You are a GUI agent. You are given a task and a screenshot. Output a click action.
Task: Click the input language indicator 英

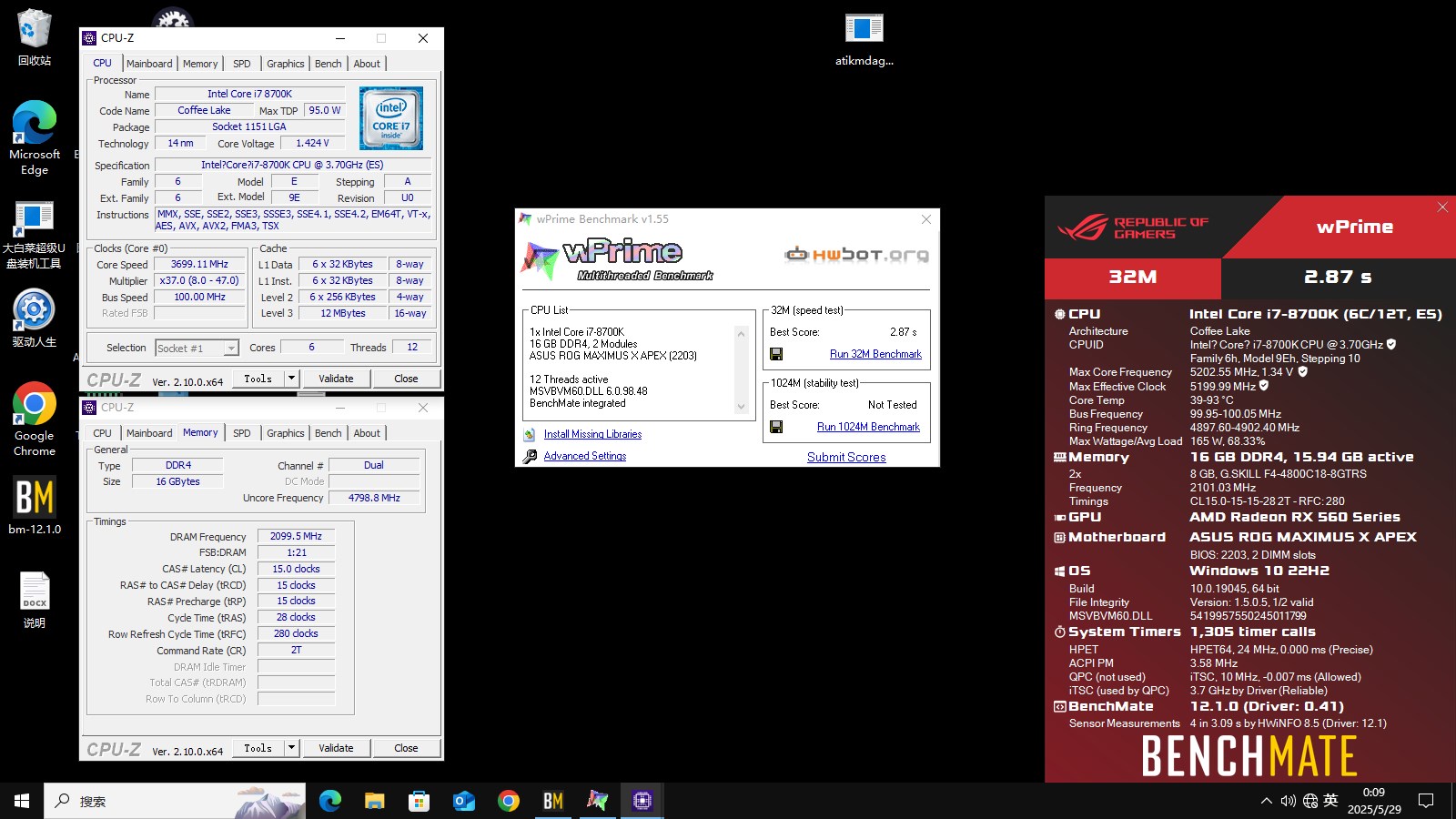tap(1330, 801)
